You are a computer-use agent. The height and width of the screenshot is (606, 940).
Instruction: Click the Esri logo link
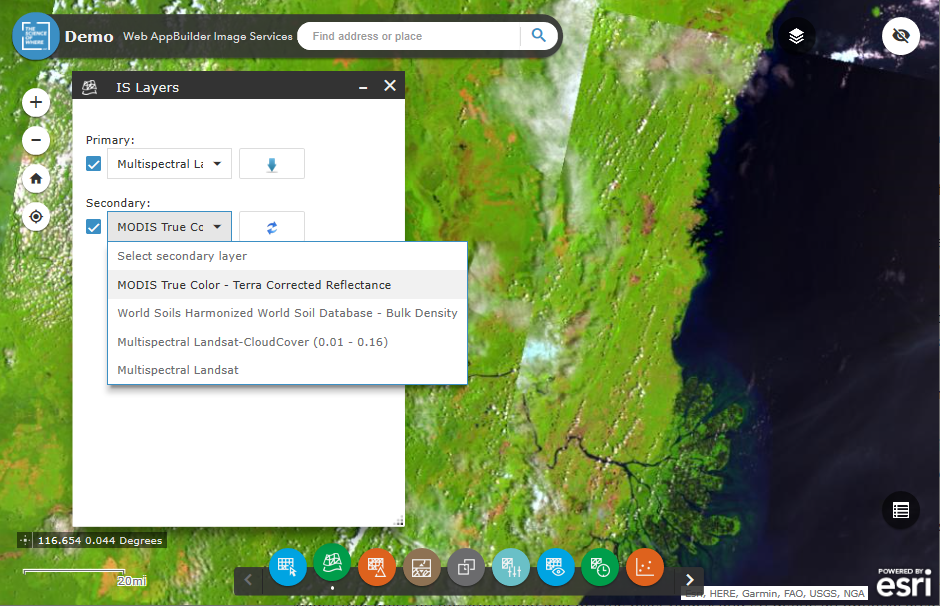pos(904,582)
